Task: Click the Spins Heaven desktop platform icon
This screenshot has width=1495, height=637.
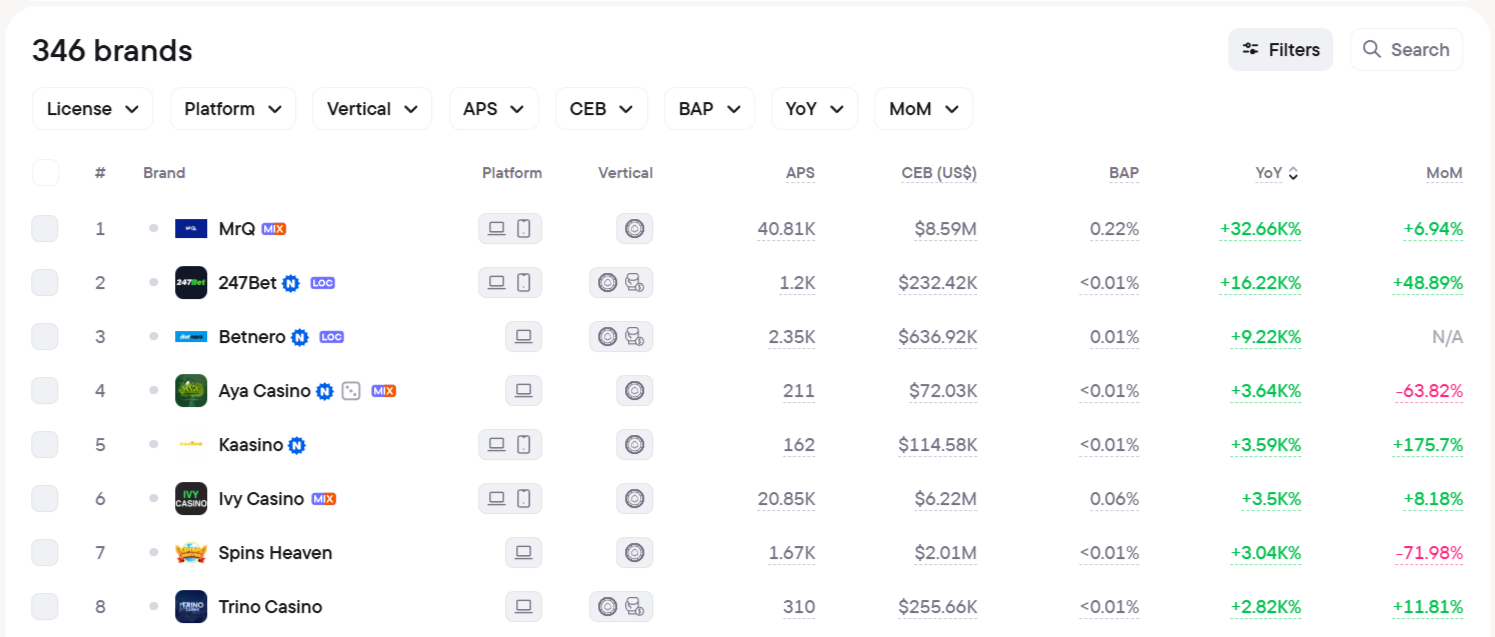Action: [x=523, y=552]
